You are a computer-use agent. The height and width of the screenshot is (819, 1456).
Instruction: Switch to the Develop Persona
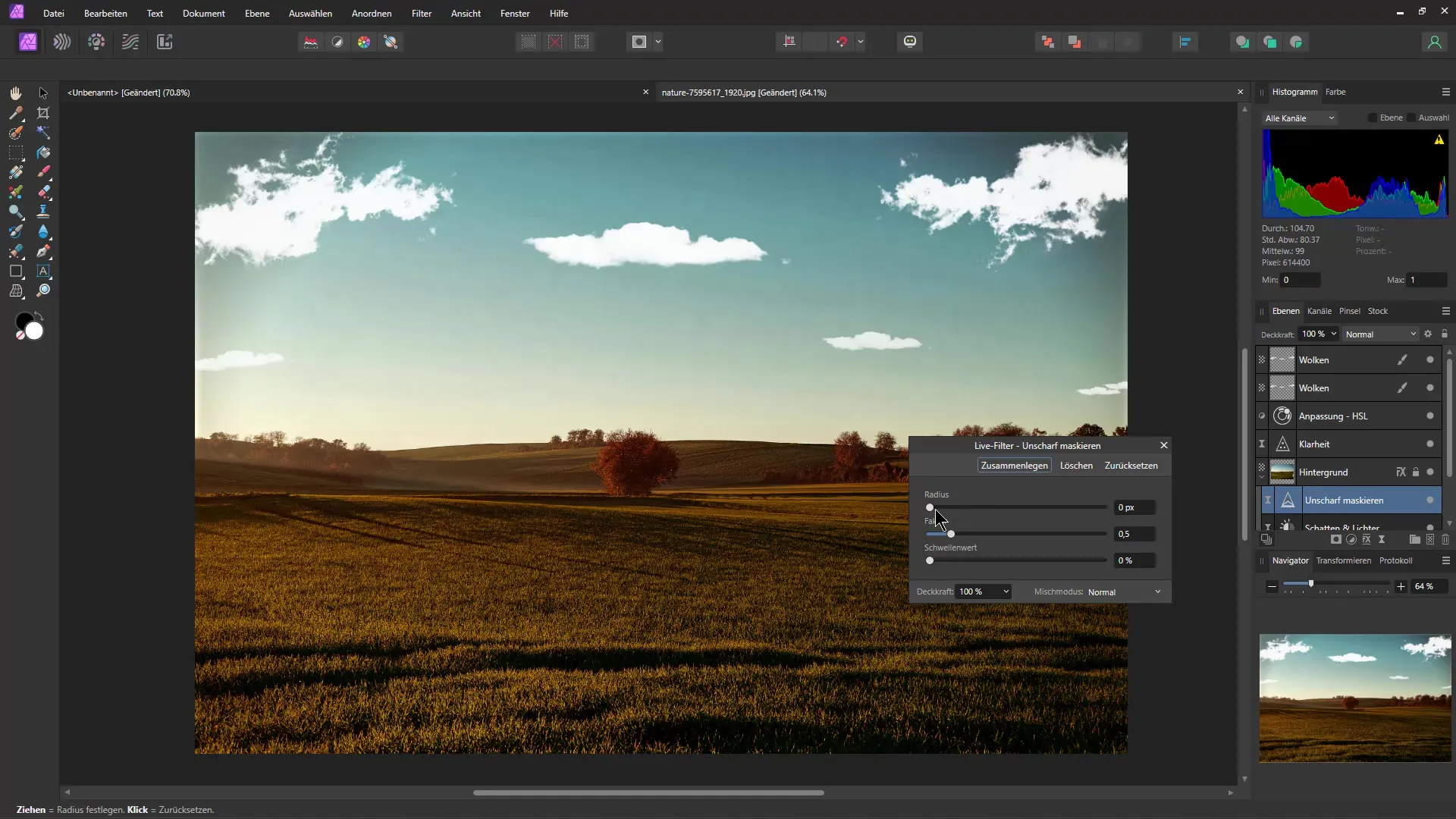click(96, 42)
